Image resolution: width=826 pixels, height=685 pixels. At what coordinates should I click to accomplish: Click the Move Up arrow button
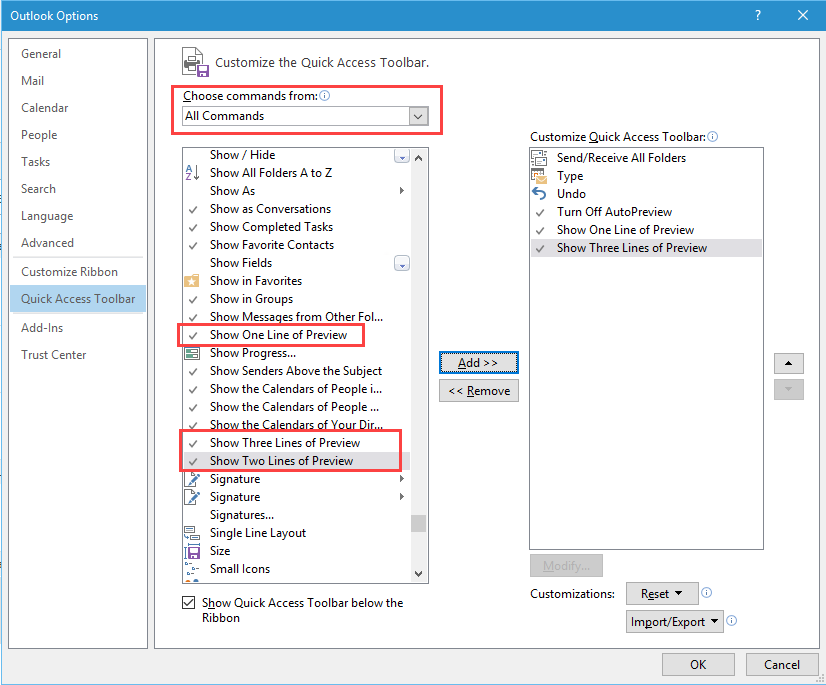point(788,363)
